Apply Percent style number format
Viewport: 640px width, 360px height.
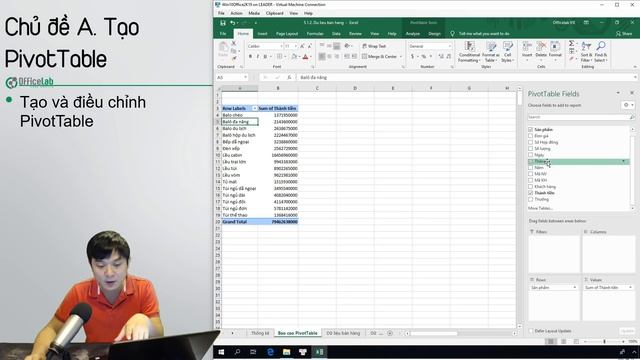424,56
